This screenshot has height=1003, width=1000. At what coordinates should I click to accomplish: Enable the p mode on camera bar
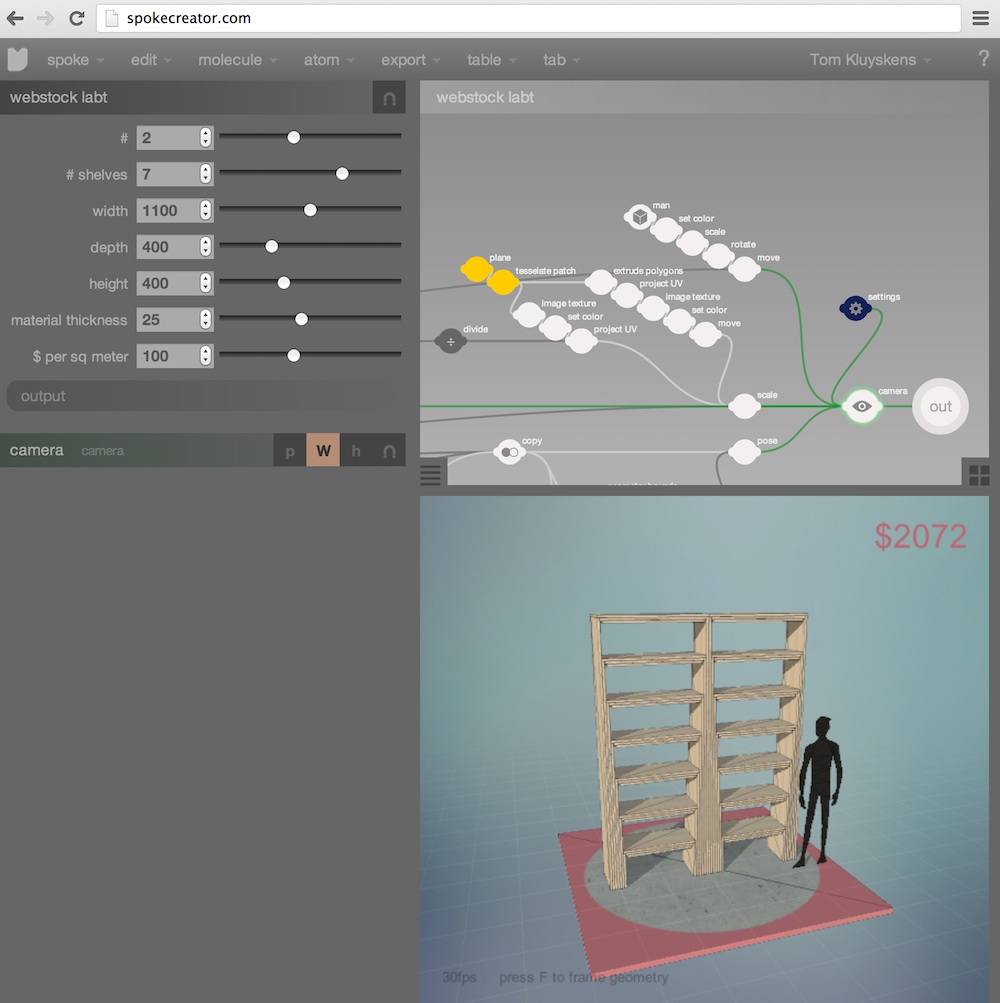(289, 450)
